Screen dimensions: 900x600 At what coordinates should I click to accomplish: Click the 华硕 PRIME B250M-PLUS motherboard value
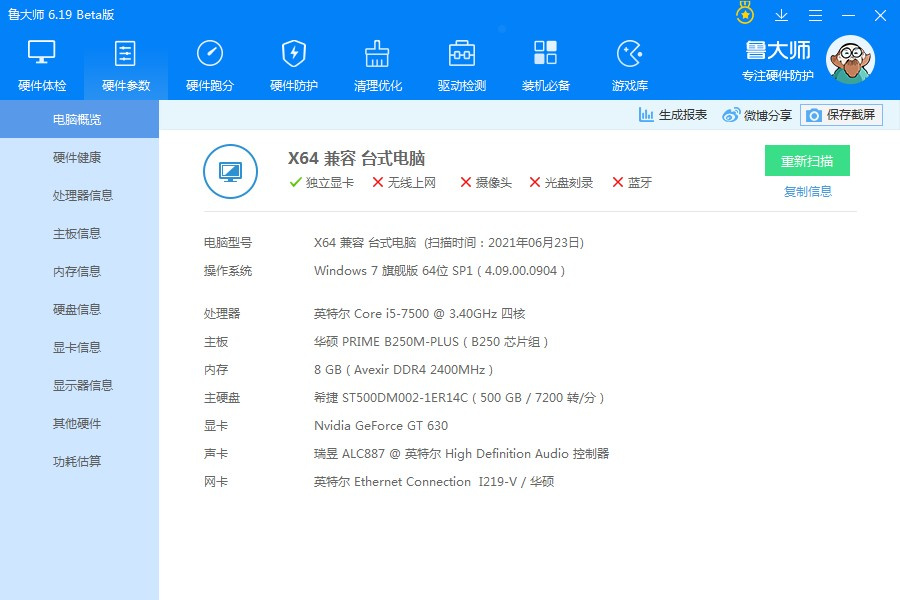tap(431, 342)
